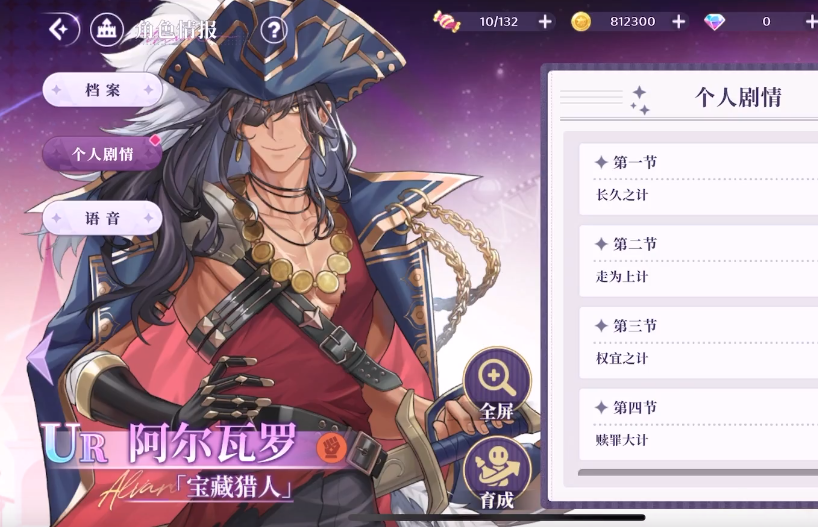Go to previous character with left arrow
818x527 pixels.
41,358
